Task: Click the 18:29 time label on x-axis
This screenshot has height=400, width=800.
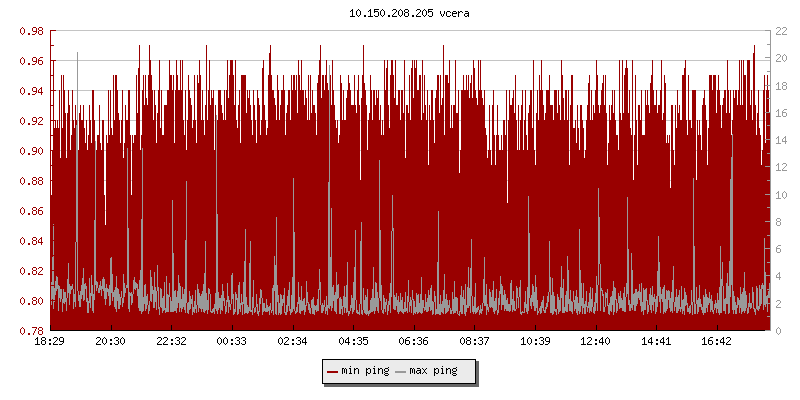Action: (50, 342)
